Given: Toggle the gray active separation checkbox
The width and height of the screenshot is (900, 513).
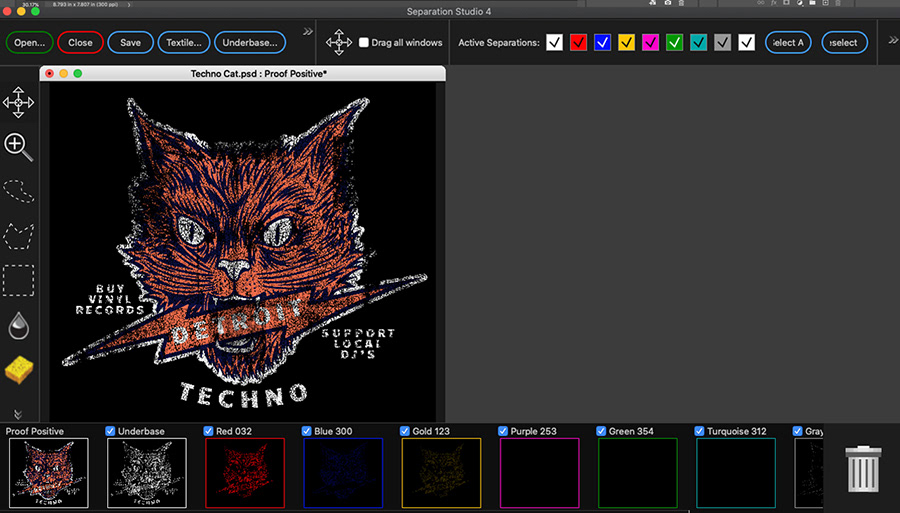Looking at the screenshot, I should click(x=723, y=42).
